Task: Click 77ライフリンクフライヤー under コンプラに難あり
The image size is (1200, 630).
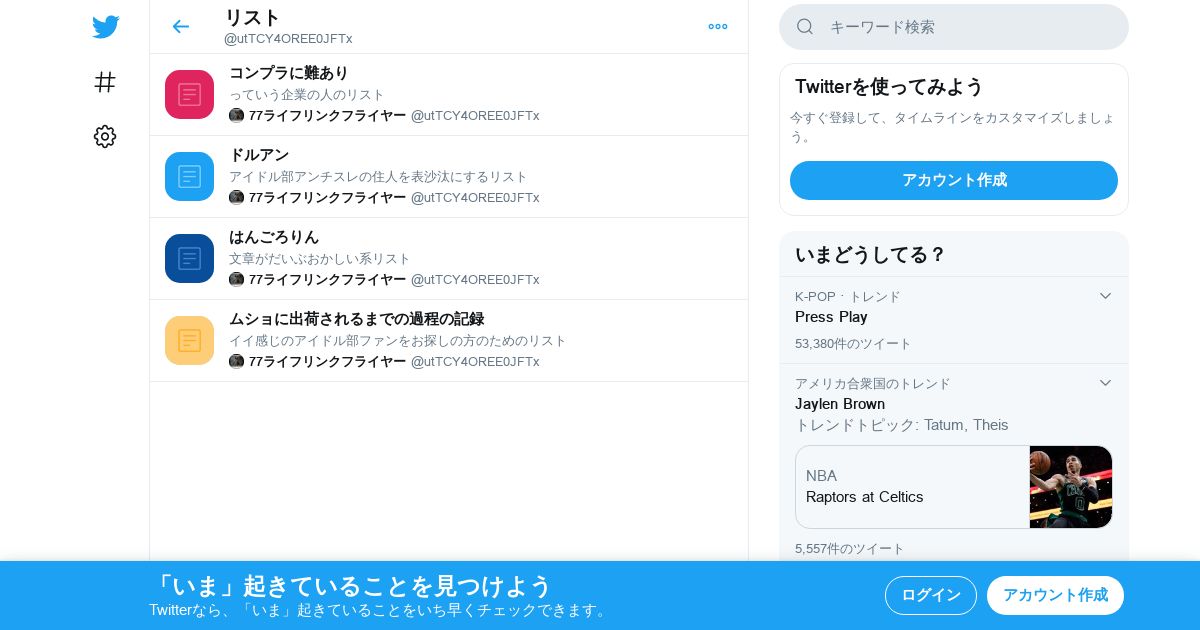Action: click(x=327, y=116)
